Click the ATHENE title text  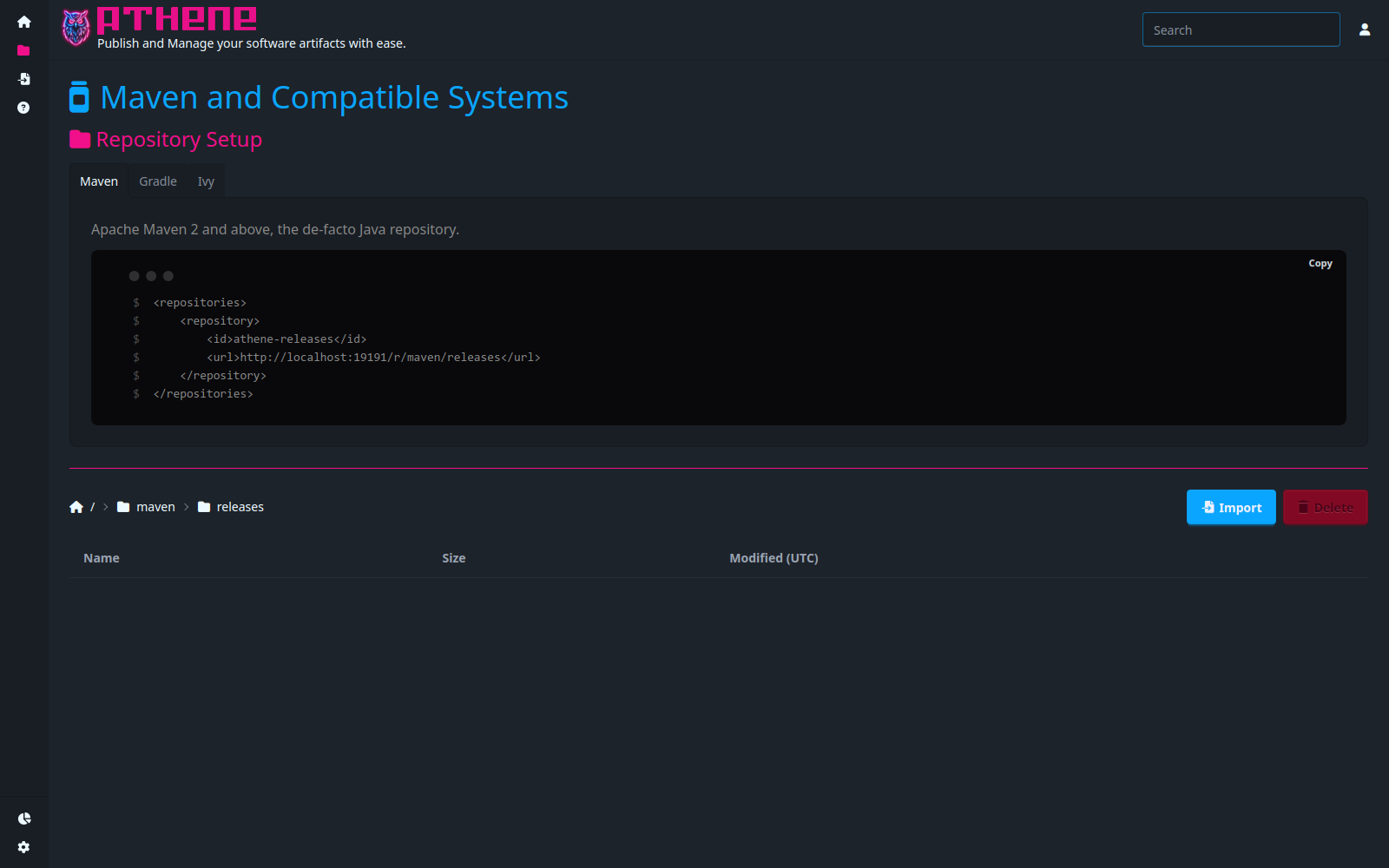[x=177, y=19]
